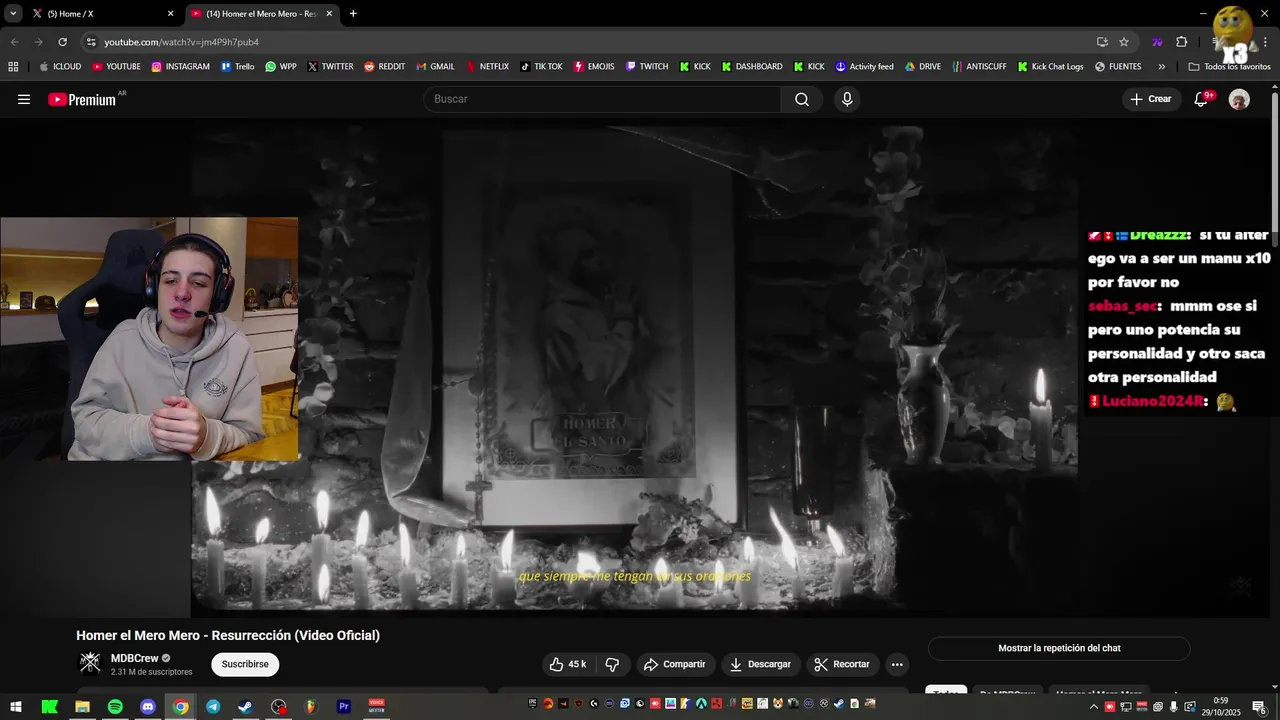Open the GMAIL bookmark
1280x720 pixels.
(435, 67)
